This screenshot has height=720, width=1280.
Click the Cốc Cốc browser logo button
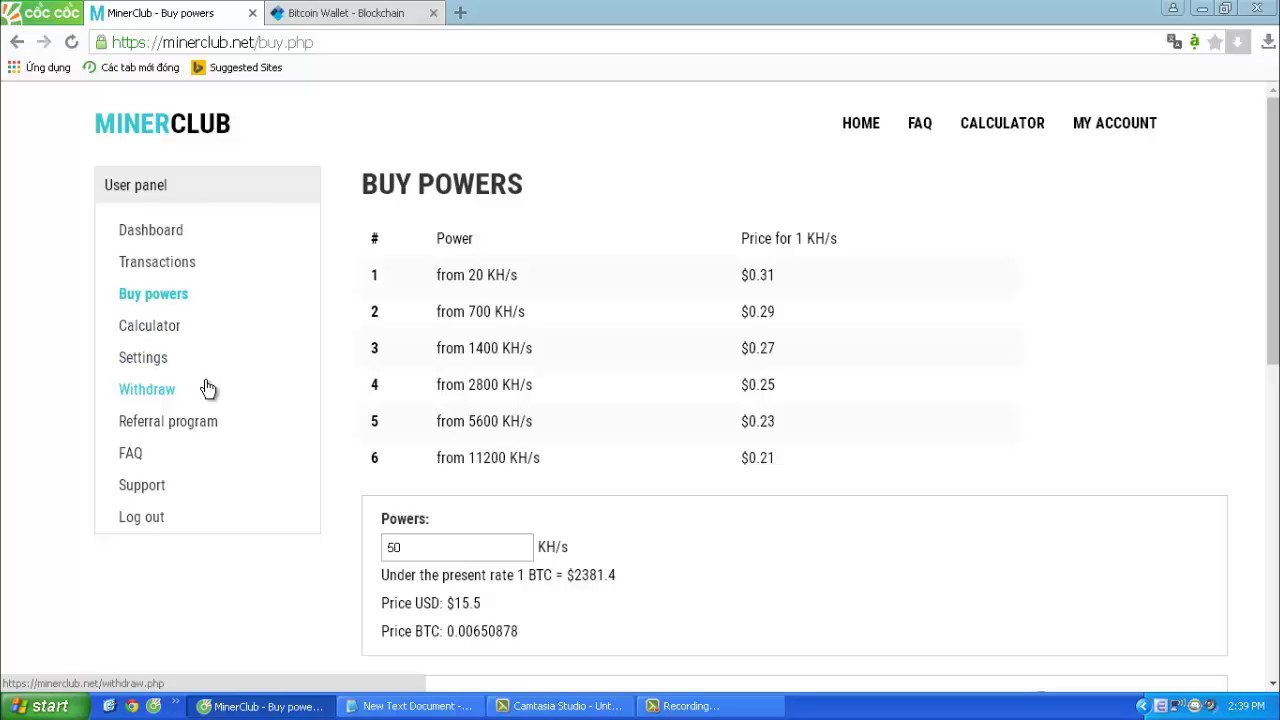42,12
